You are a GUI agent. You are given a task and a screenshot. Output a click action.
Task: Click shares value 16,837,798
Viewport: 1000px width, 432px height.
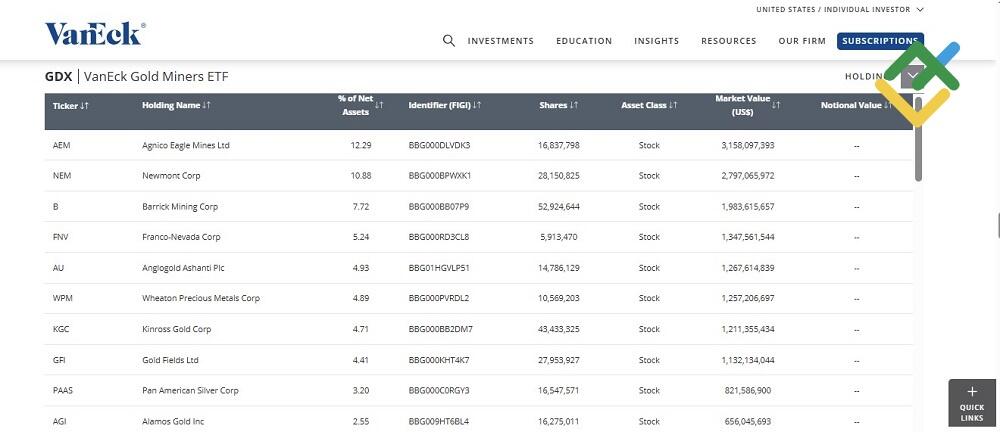point(559,145)
